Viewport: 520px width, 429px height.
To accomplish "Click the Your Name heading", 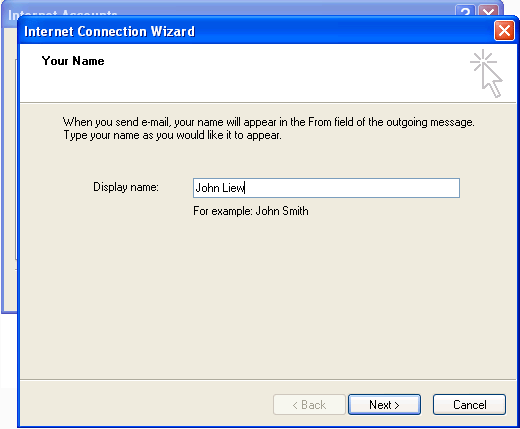I will 73,61.
